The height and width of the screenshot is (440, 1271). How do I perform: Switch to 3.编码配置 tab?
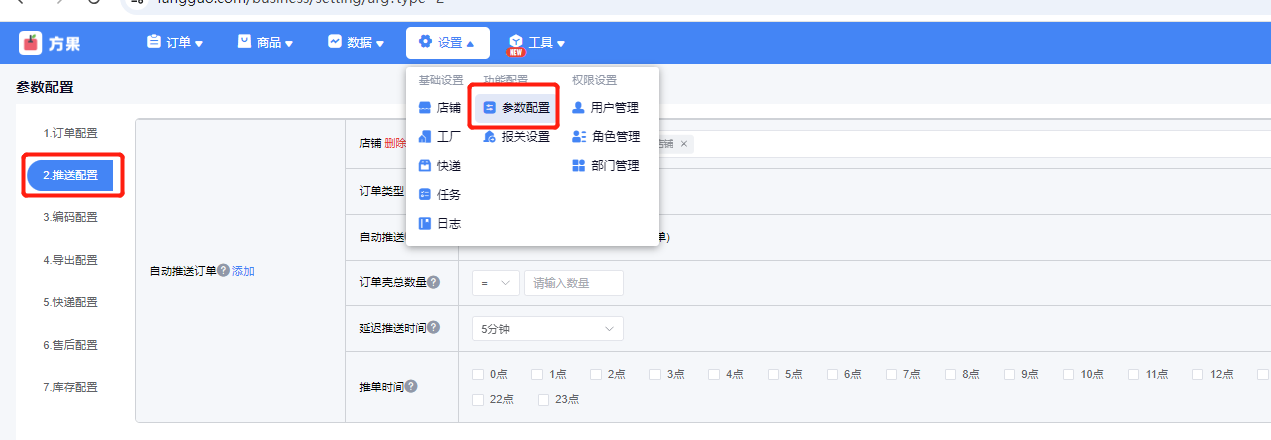(70, 217)
